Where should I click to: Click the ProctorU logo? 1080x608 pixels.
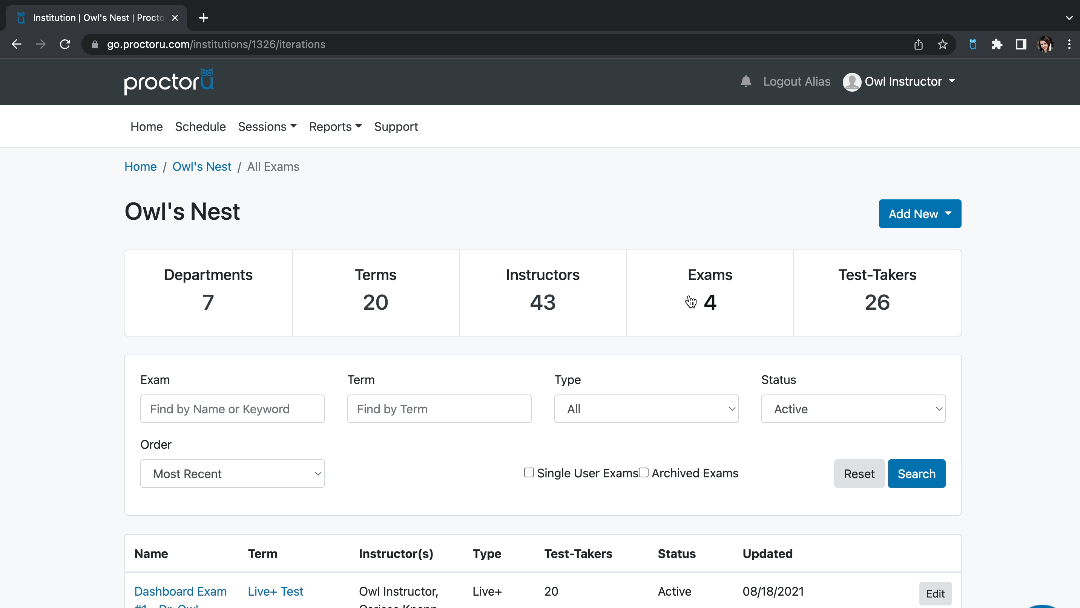168,81
